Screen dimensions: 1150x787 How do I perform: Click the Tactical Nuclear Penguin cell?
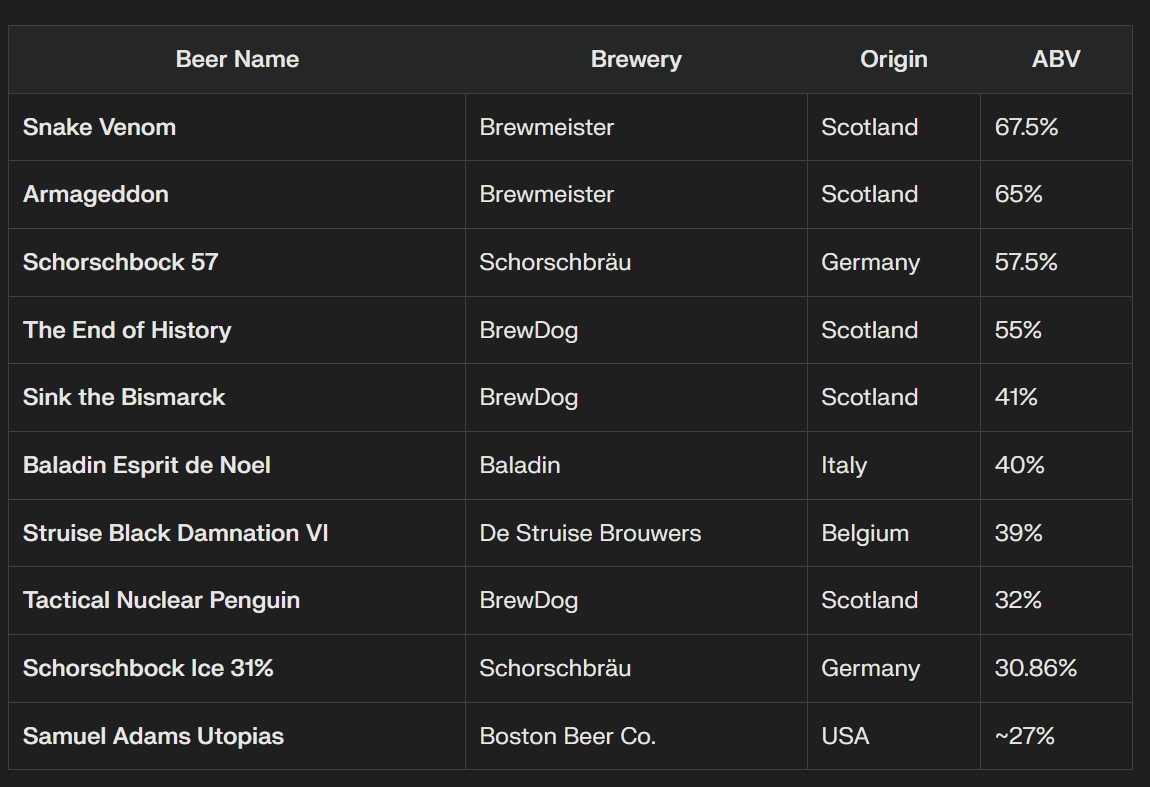(161, 600)
